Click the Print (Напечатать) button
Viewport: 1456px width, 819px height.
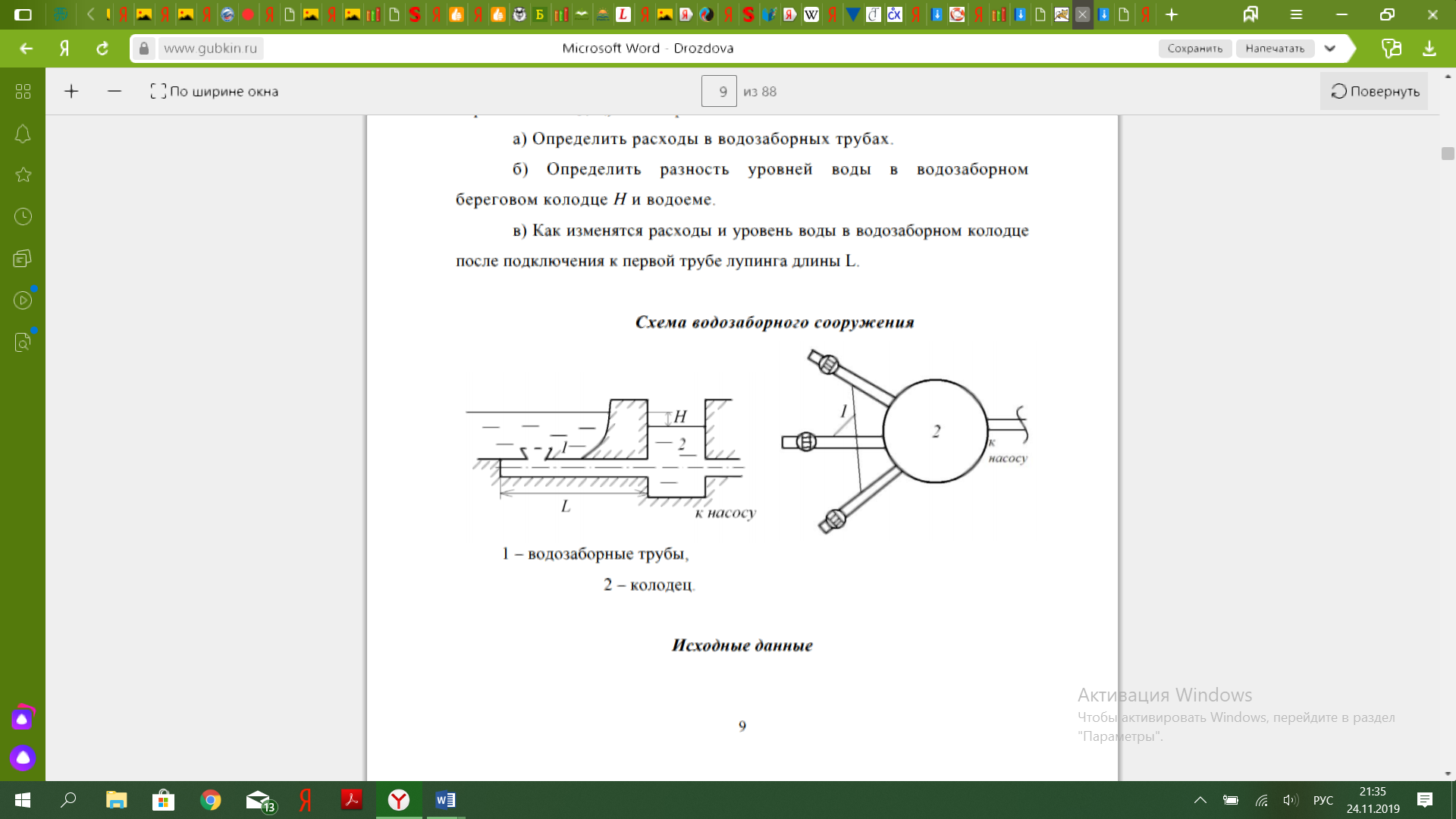coord(1275,49)
